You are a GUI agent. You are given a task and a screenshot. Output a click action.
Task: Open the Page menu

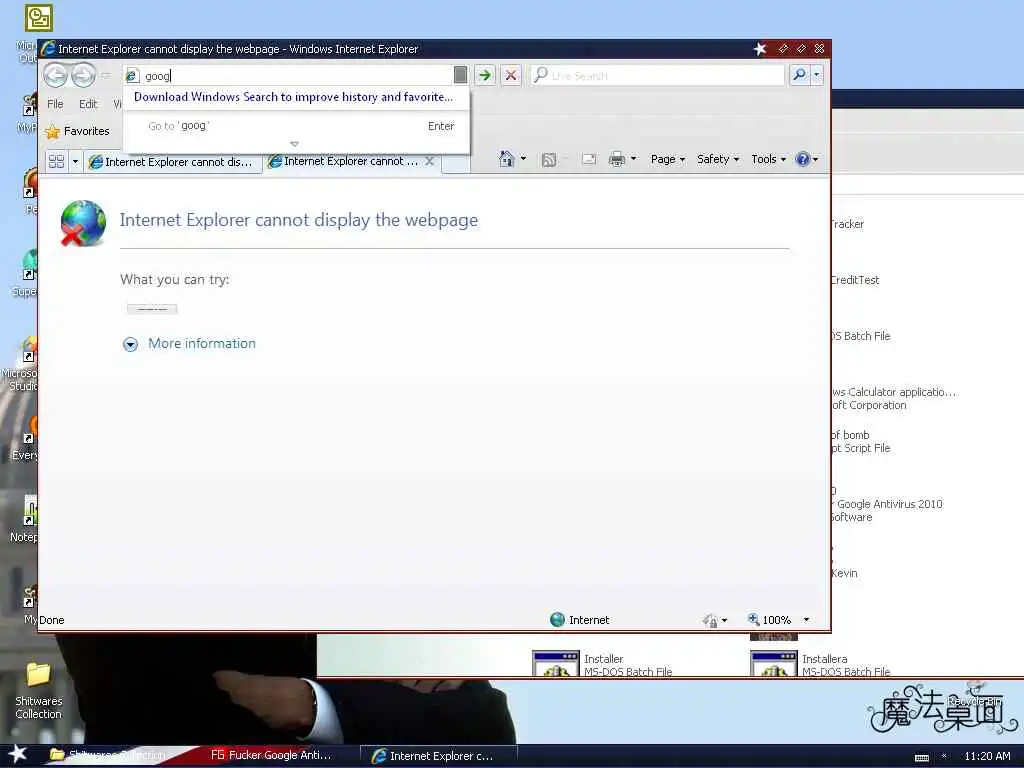667,159
